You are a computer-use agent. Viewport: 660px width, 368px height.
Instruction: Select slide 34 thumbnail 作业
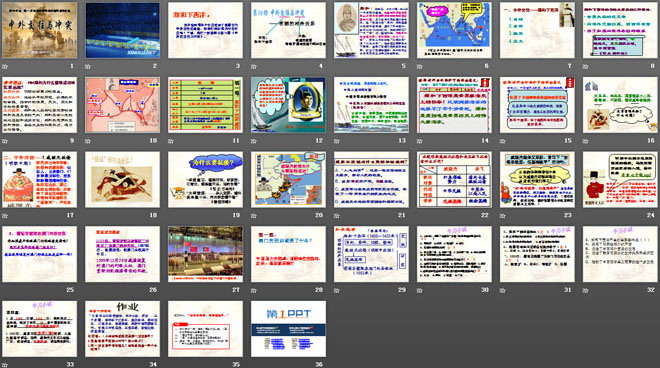[122, 328]
